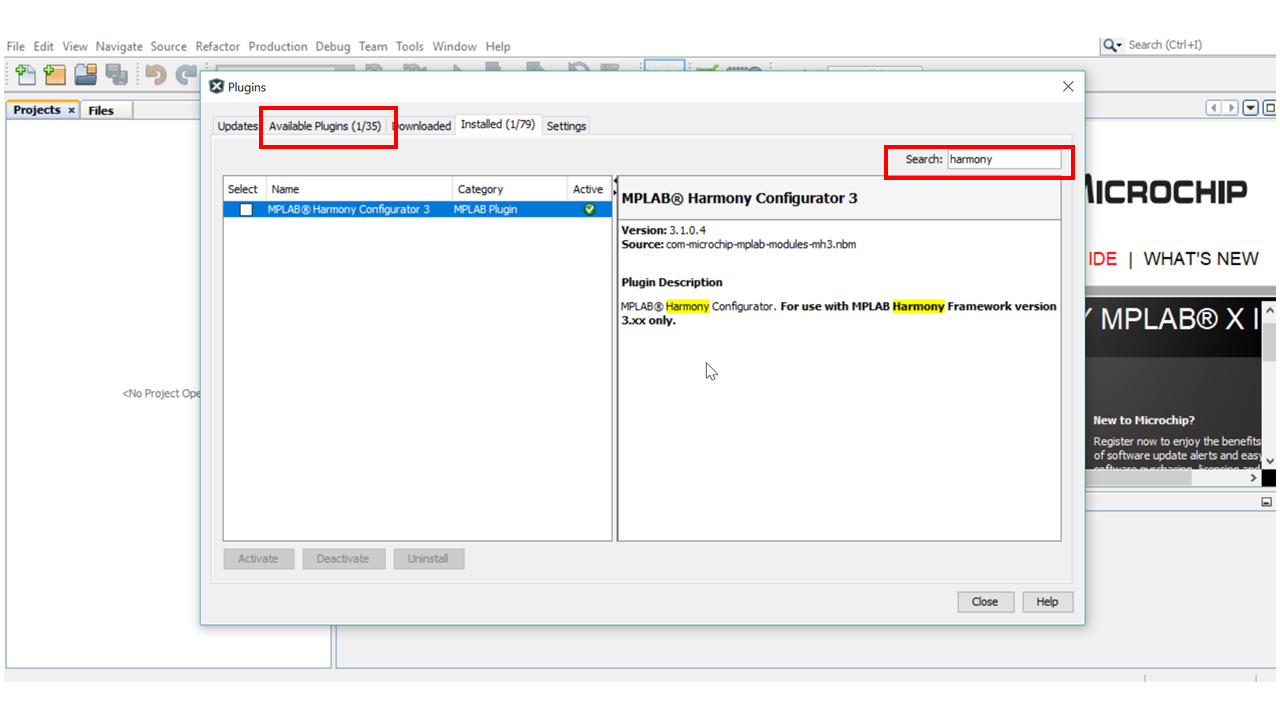Open the document list dropdown arrow

tap(1250, 108)
